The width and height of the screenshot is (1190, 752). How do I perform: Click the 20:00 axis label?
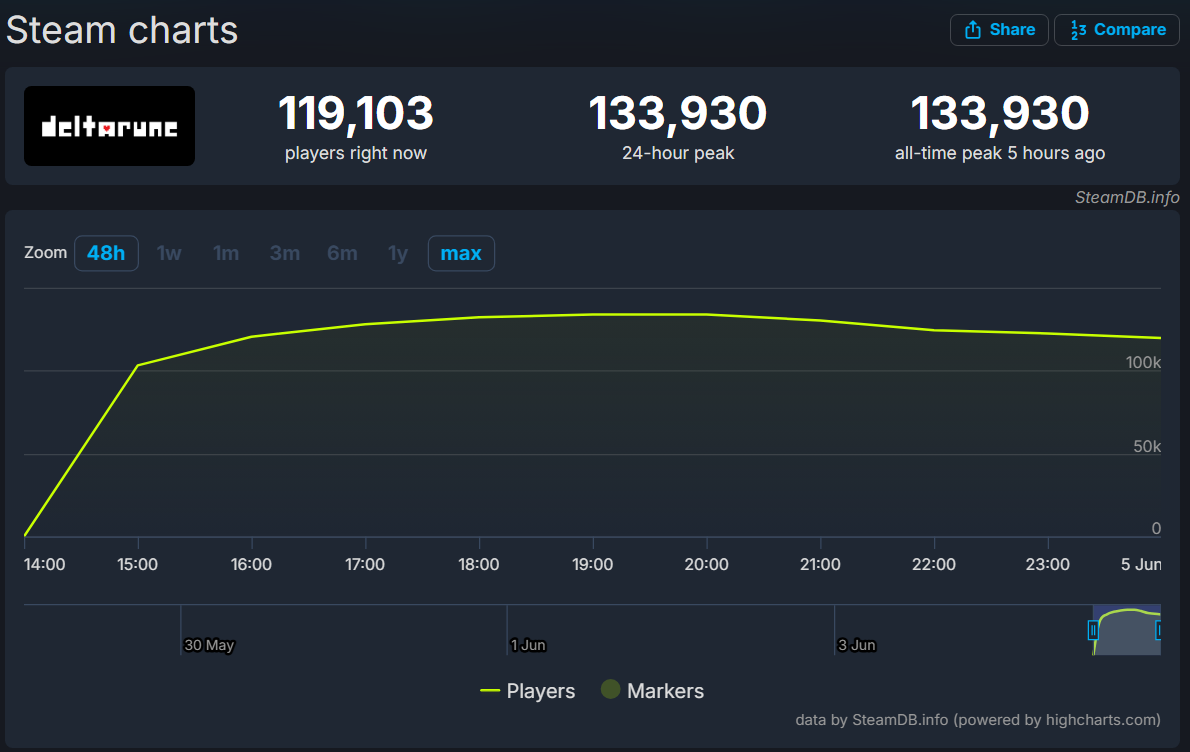(707, 565)
